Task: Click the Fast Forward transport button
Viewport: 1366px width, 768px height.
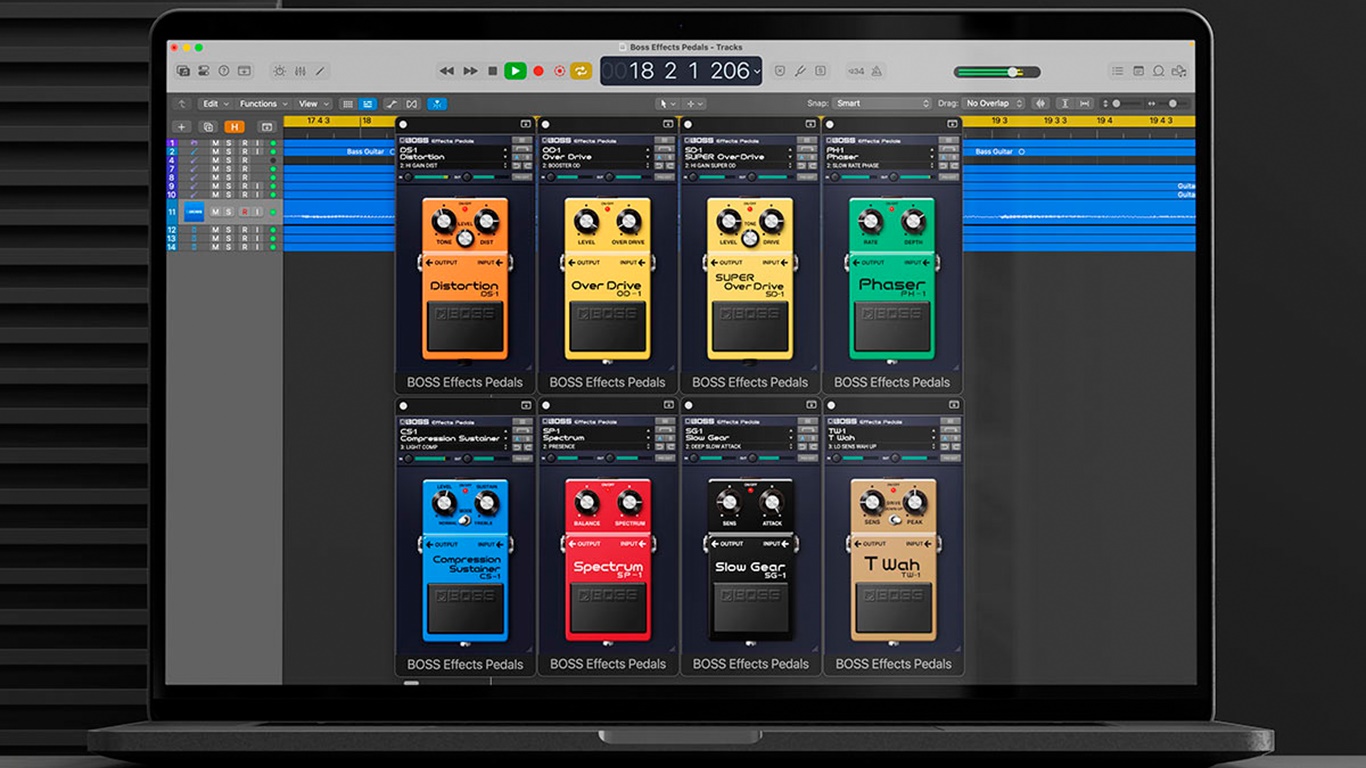Action: tap(470, 71)
